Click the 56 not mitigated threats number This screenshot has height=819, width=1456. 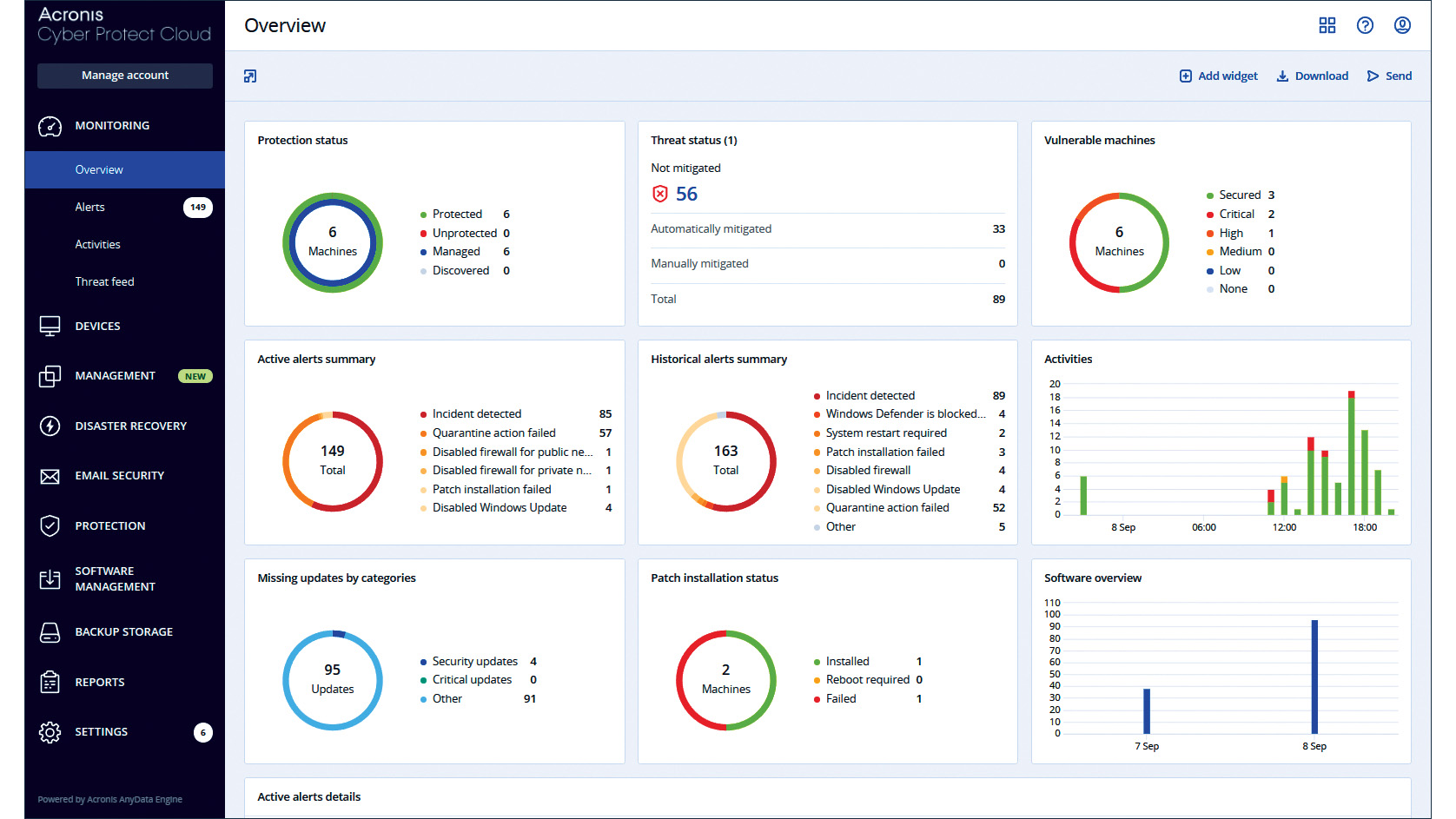click(686, 195)
